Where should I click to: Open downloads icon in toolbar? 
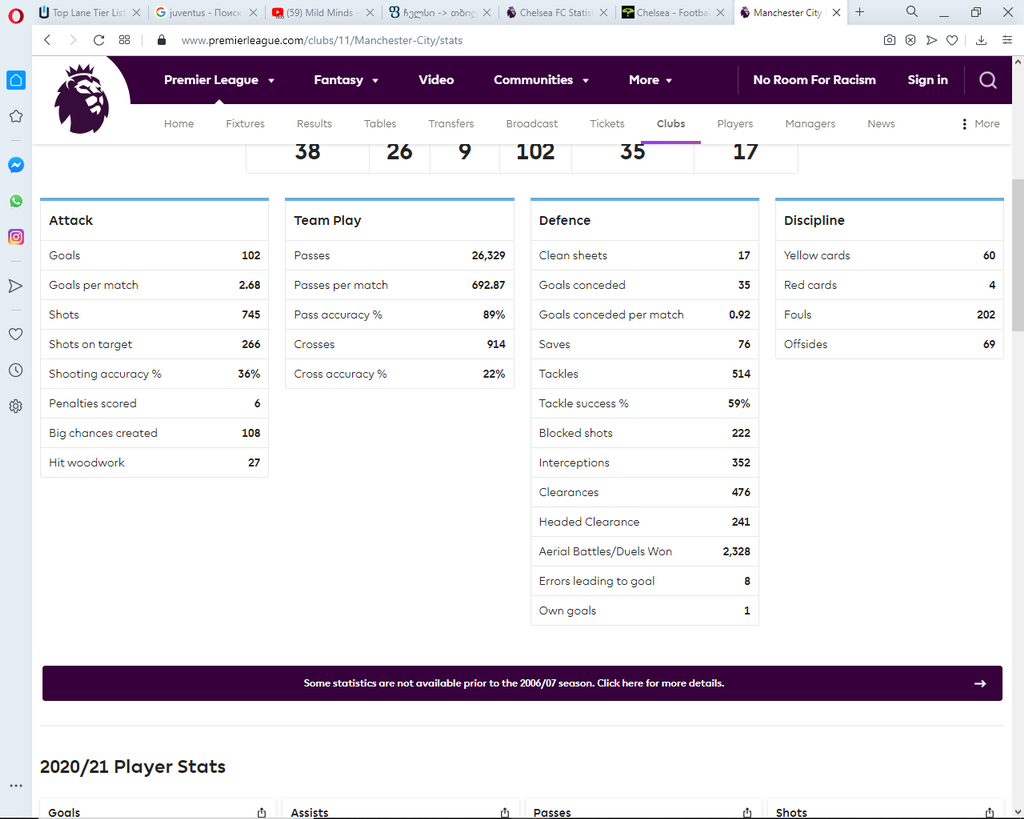(981, 40)
